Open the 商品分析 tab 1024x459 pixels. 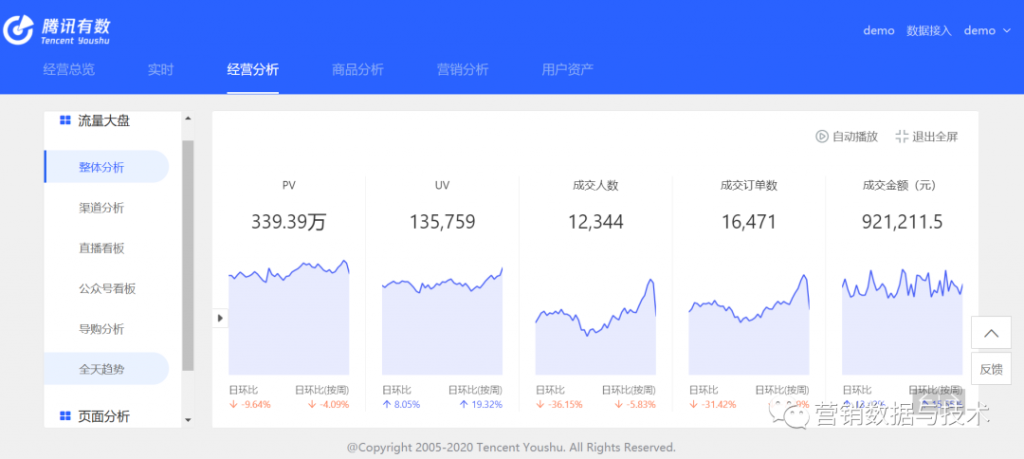[x=357, y=70]
